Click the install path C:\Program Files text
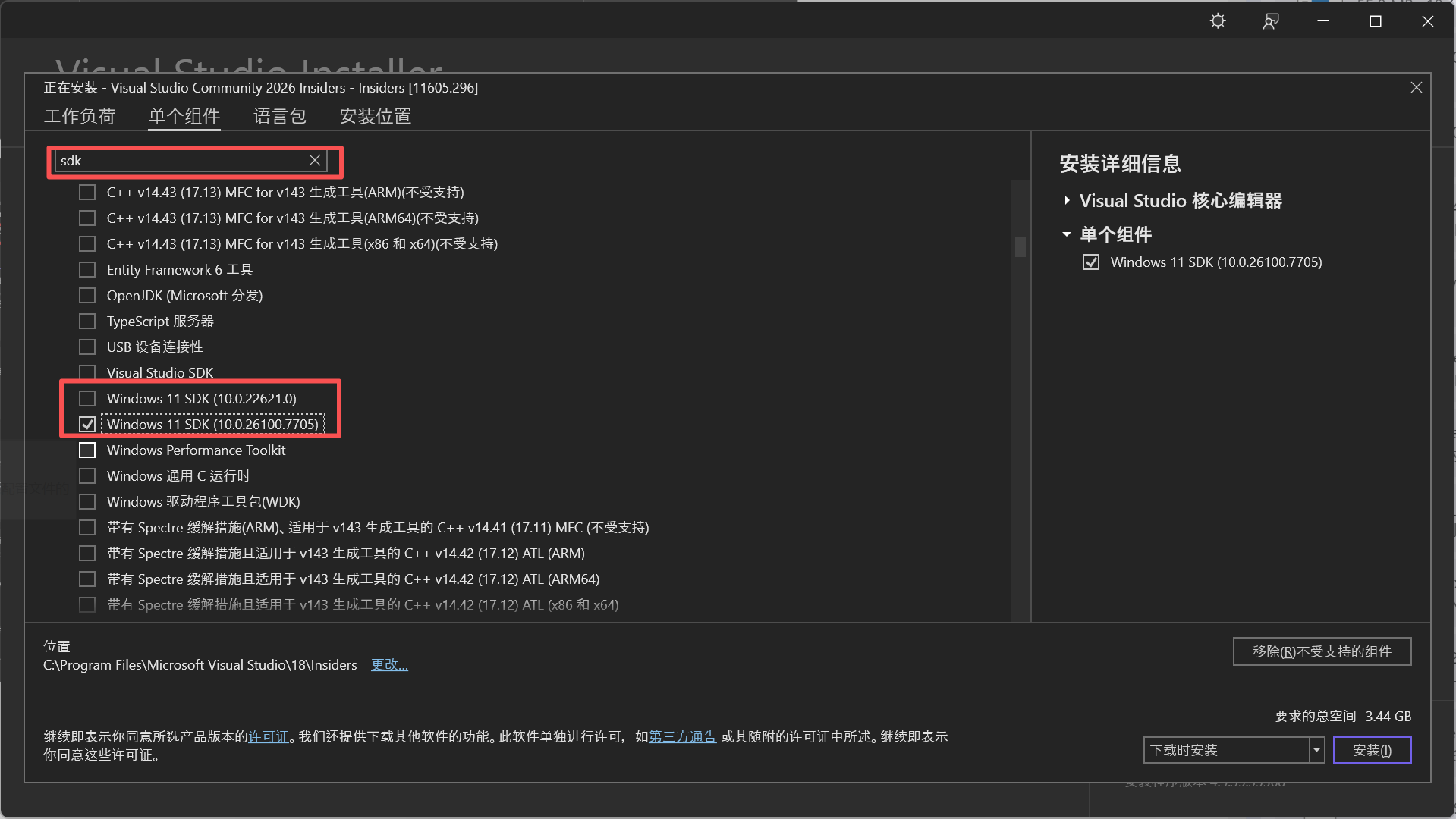The image size is (1456, 819). [x=200, y=665]
